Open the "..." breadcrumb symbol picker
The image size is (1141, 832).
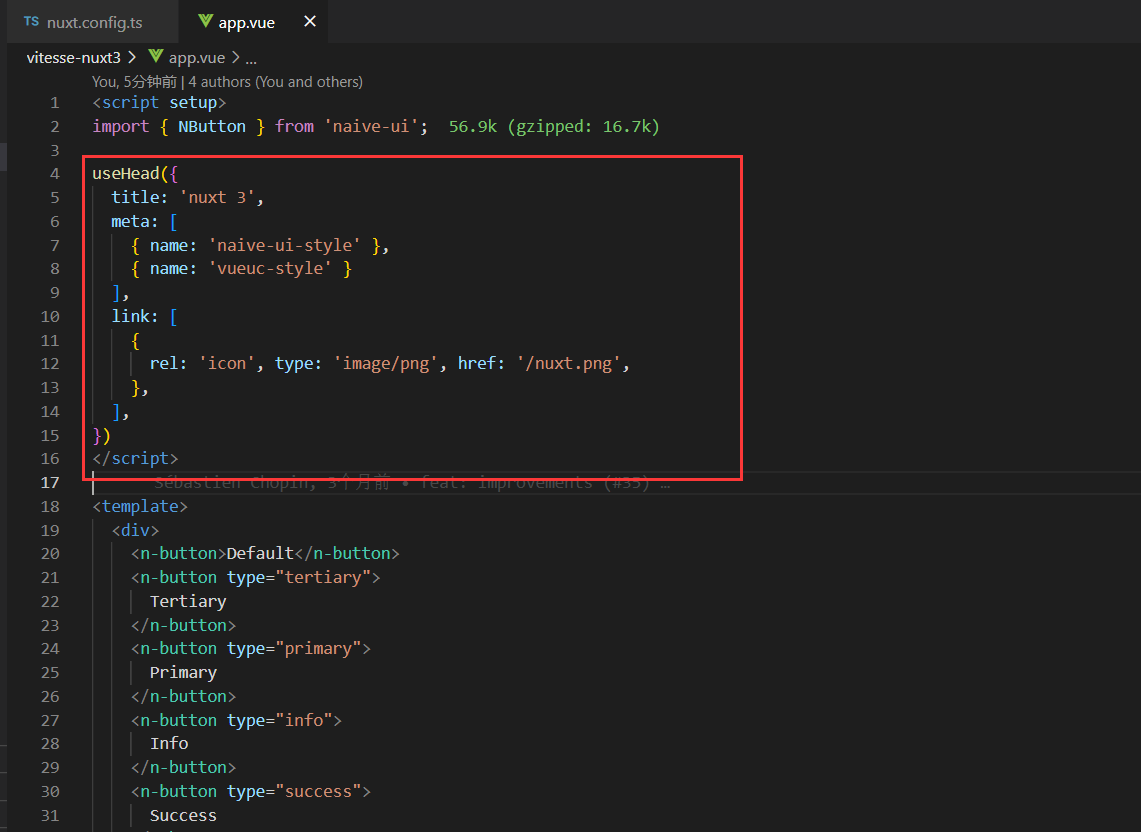[x=250, y=58]
